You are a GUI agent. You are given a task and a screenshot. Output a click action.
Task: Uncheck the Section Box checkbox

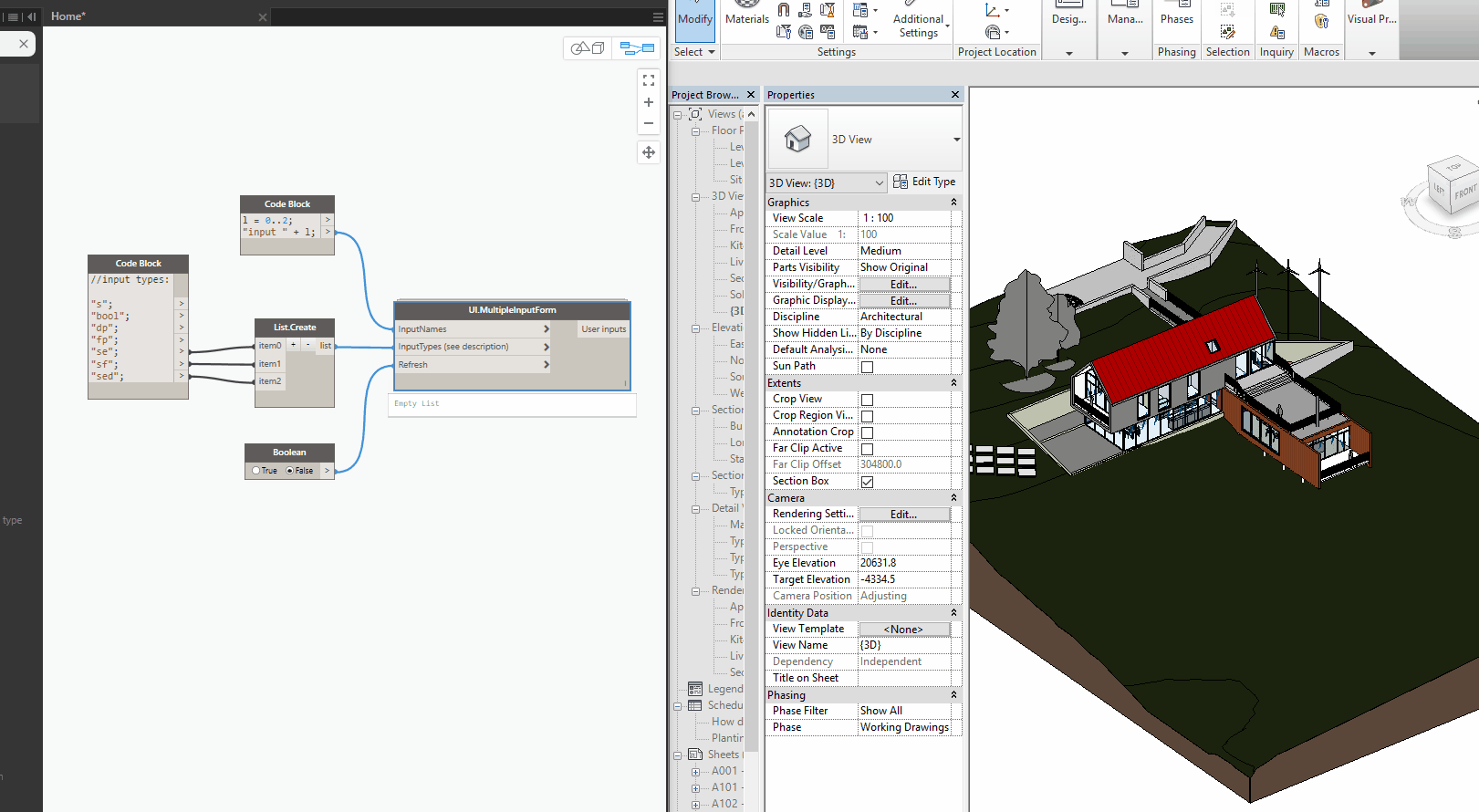(x=867, y=482)
